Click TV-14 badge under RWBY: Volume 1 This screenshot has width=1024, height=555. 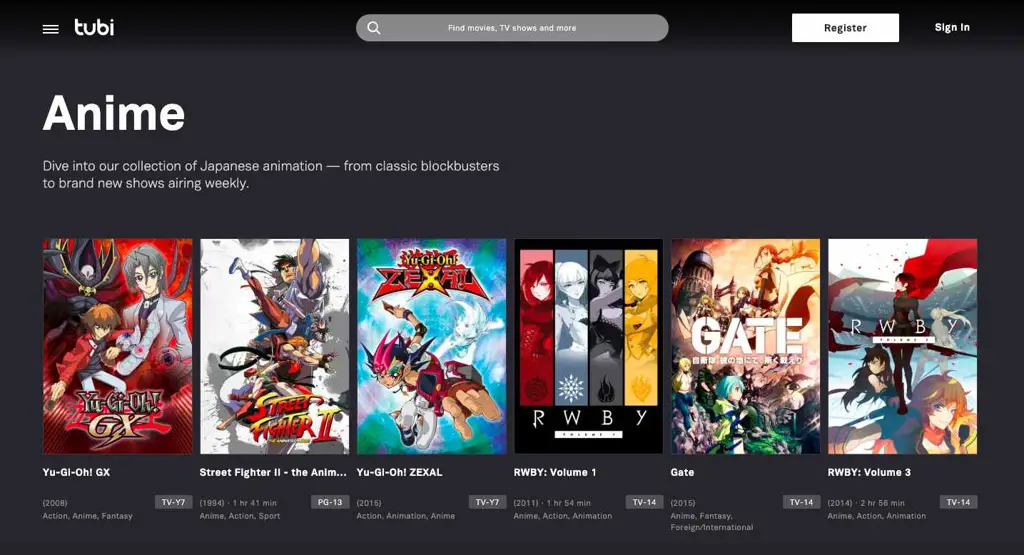coord(645,502)
